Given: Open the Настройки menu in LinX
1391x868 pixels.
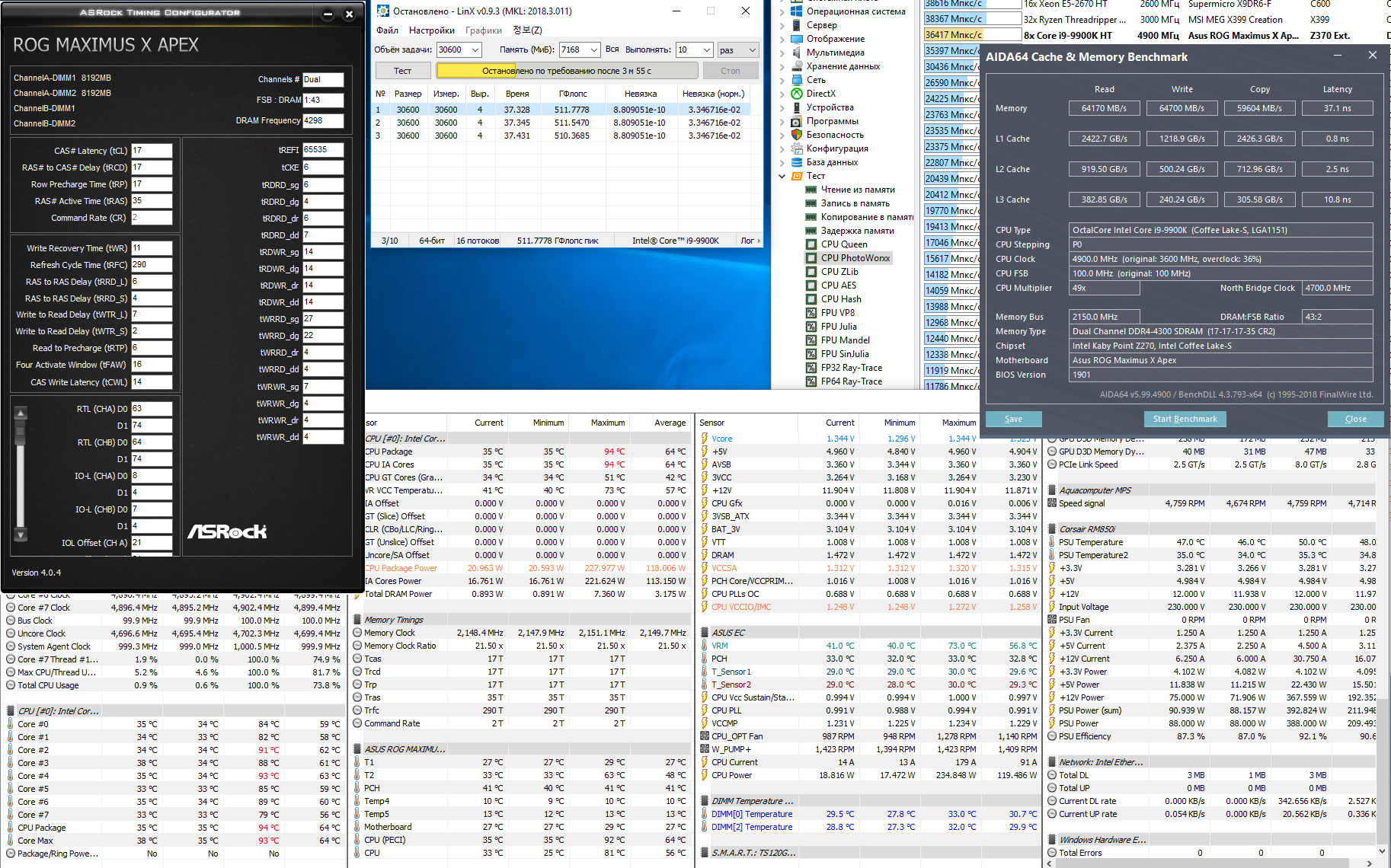Looking at the screenshot, I should [x=432, y=30].
